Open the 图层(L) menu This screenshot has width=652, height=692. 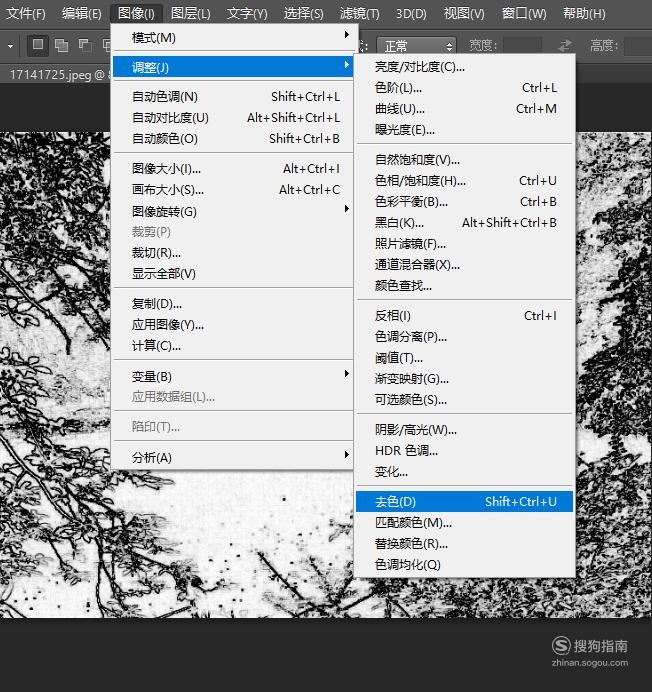pyautogui.click(x=191, y=14)
